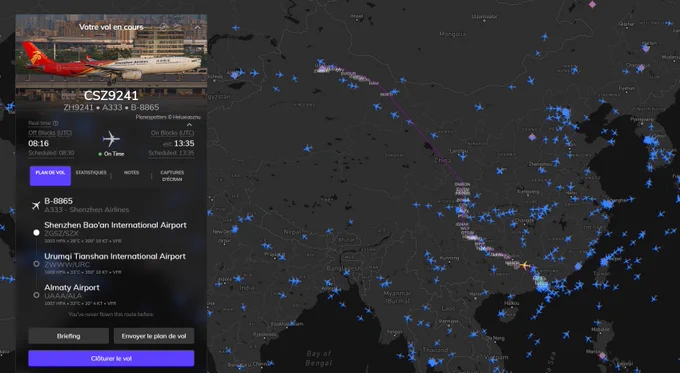Open the Briefing button

(x=69, y=336)
